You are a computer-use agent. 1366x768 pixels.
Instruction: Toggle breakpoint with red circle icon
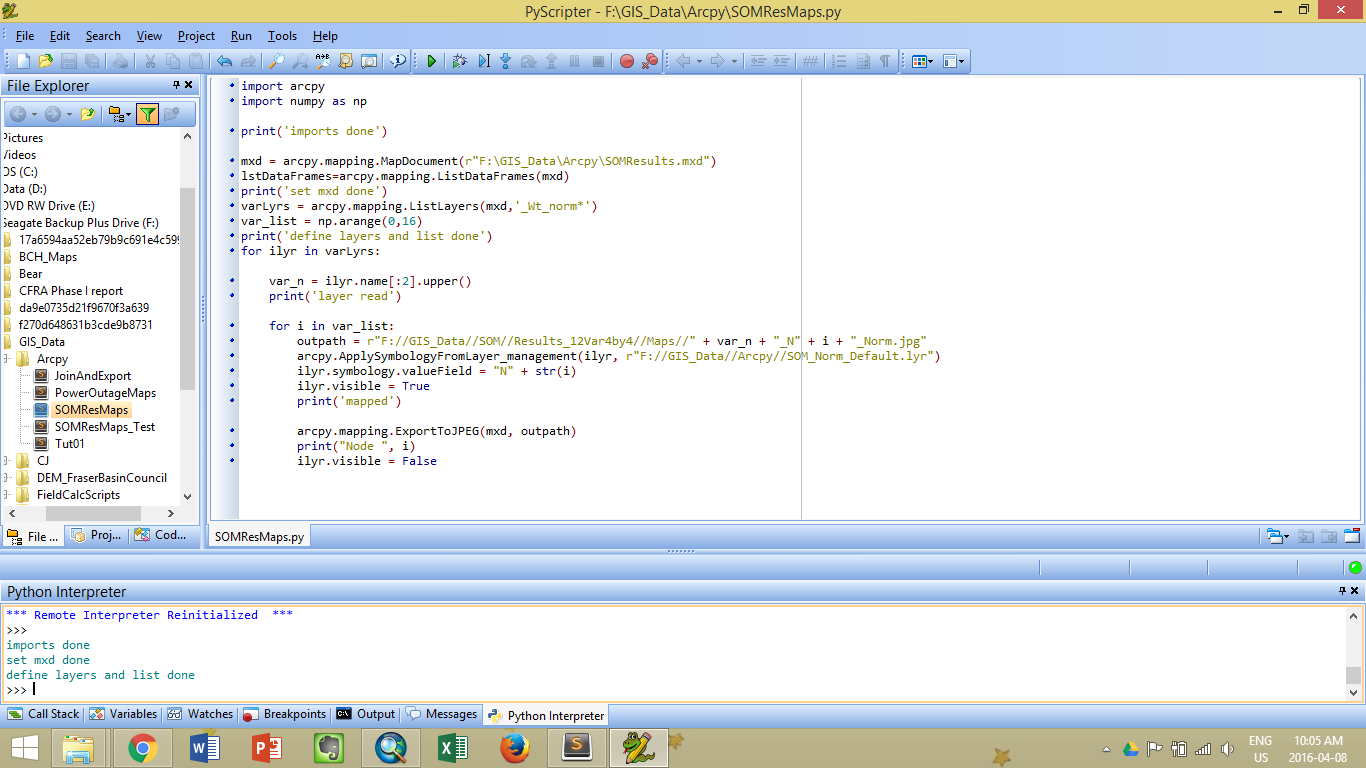tap(627, 61)
